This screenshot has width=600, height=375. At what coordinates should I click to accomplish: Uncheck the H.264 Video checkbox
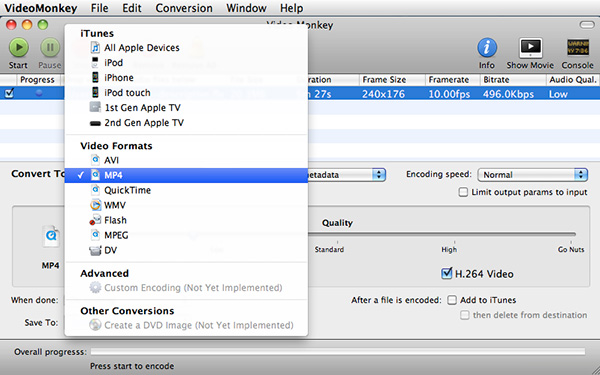click(446, 274)
